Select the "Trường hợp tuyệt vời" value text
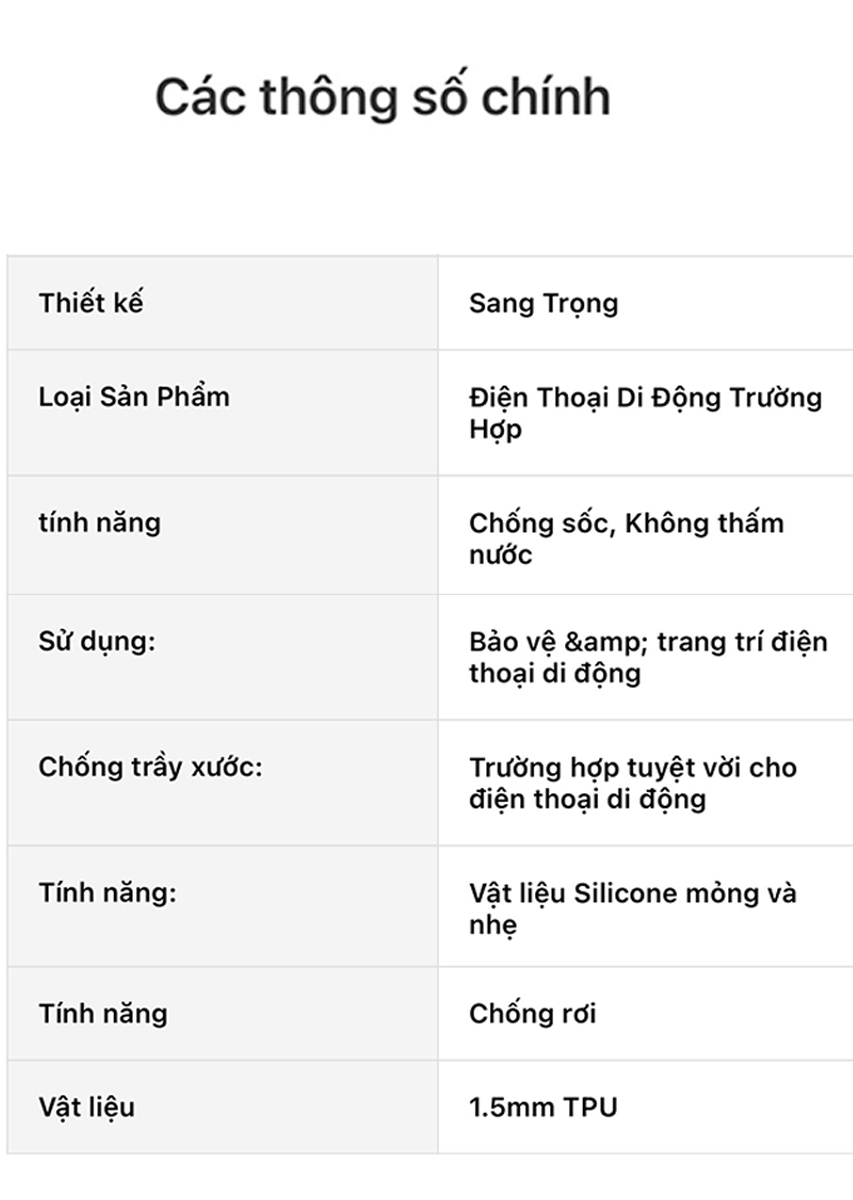The width and height of the screenshot is (853, 1200). pyautogui.click(x=632, y=782)
